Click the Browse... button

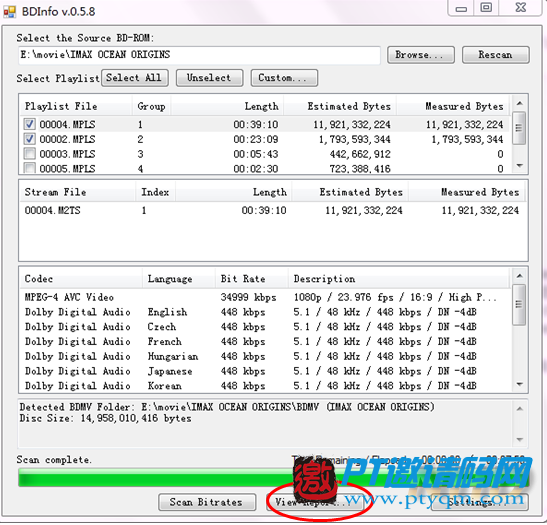click(x=421, y=55)
